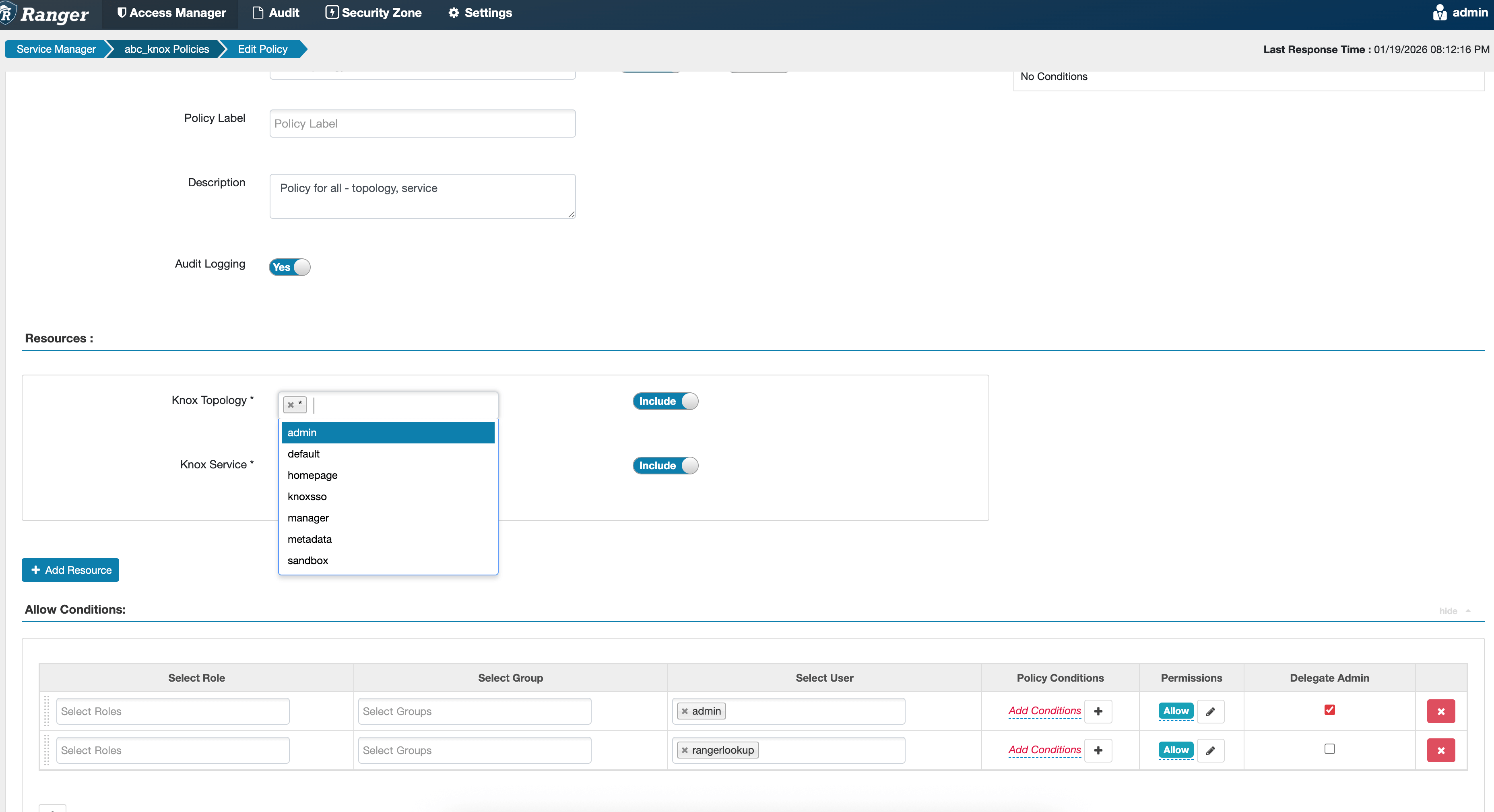Choose 'knoxsso' in the topology dropdown
Image resolution: width=1494 pixels, height=812 pixels.
coord(307,497)
